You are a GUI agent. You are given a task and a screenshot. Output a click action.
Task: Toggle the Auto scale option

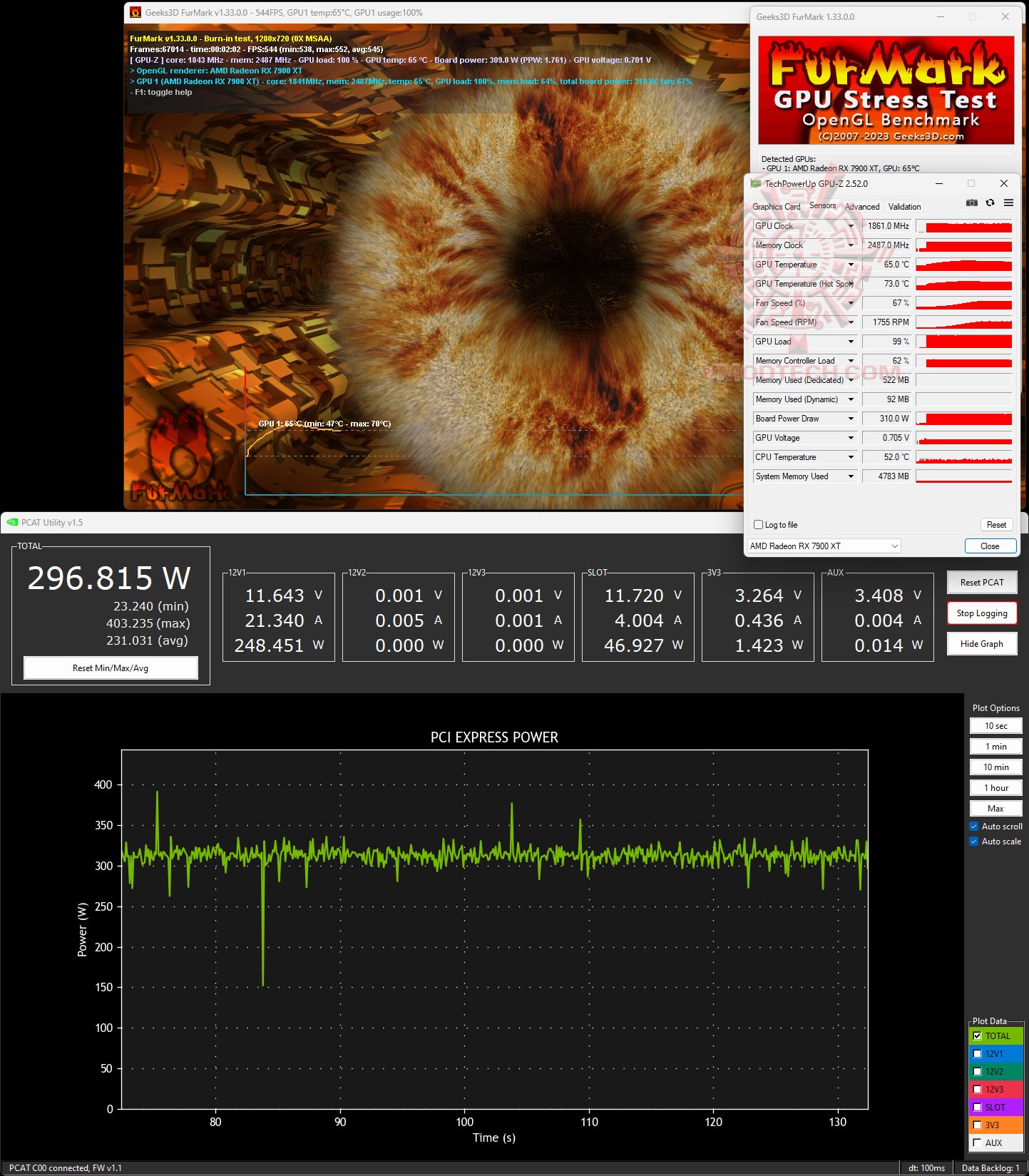point(974,842)
